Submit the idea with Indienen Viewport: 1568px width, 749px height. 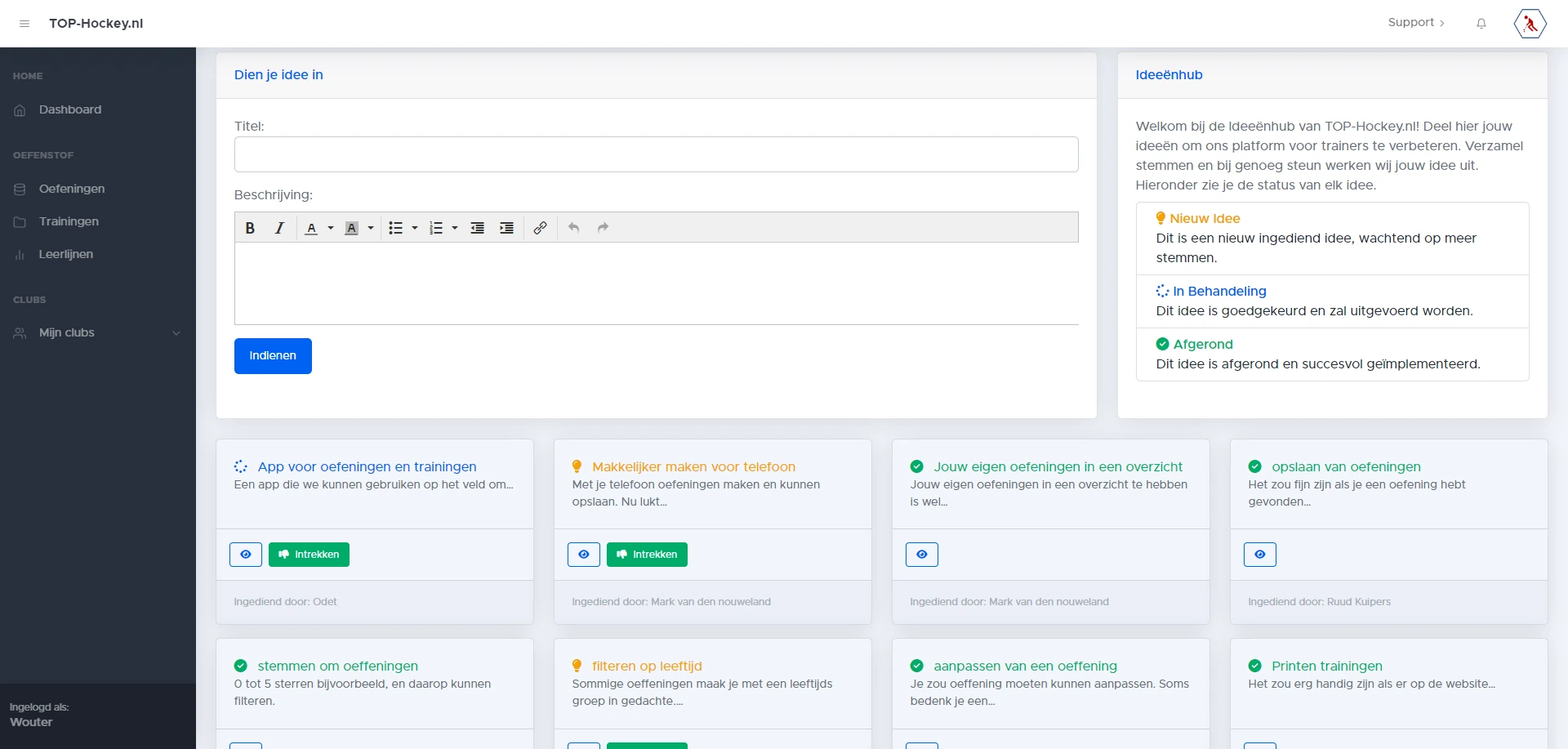pyautogui.click(x=273, y=356)
